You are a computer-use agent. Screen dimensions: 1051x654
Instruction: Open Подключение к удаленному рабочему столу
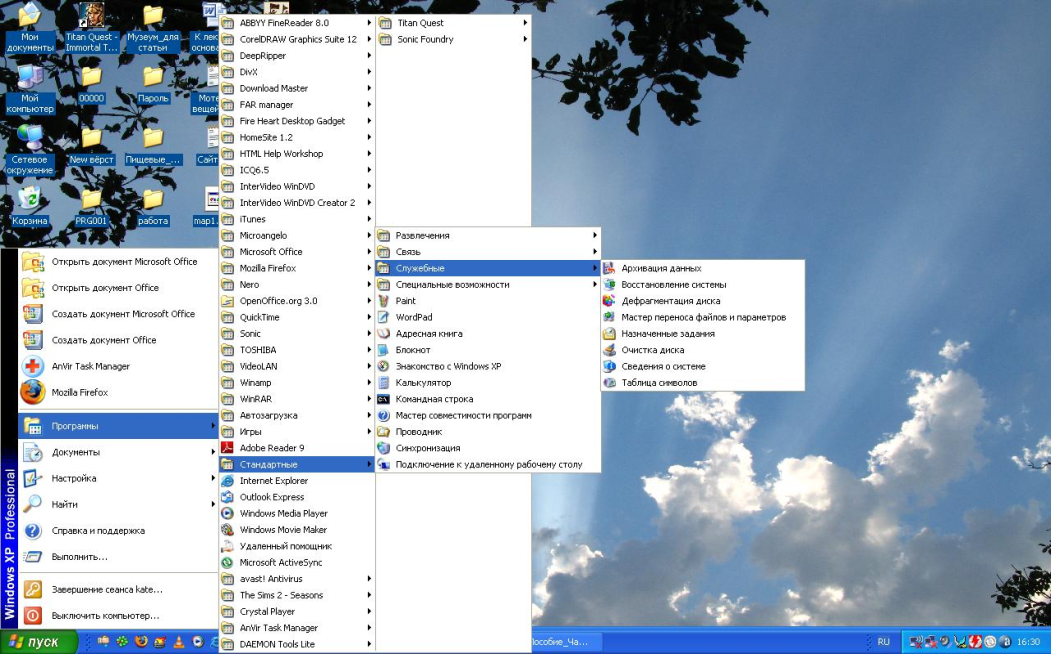(487, 464)
